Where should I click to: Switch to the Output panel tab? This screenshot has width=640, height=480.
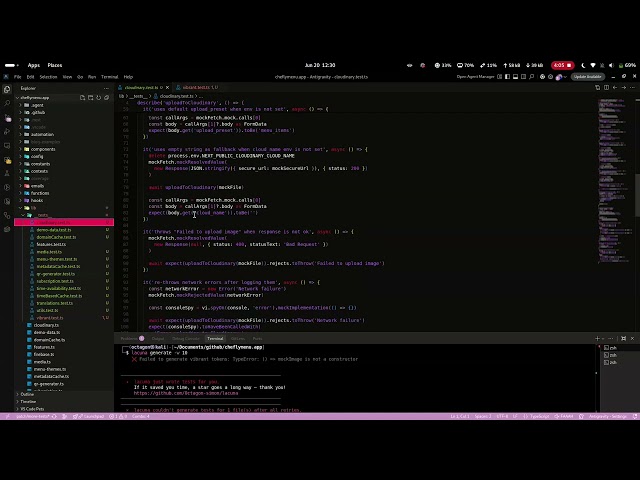pos(158,338)
